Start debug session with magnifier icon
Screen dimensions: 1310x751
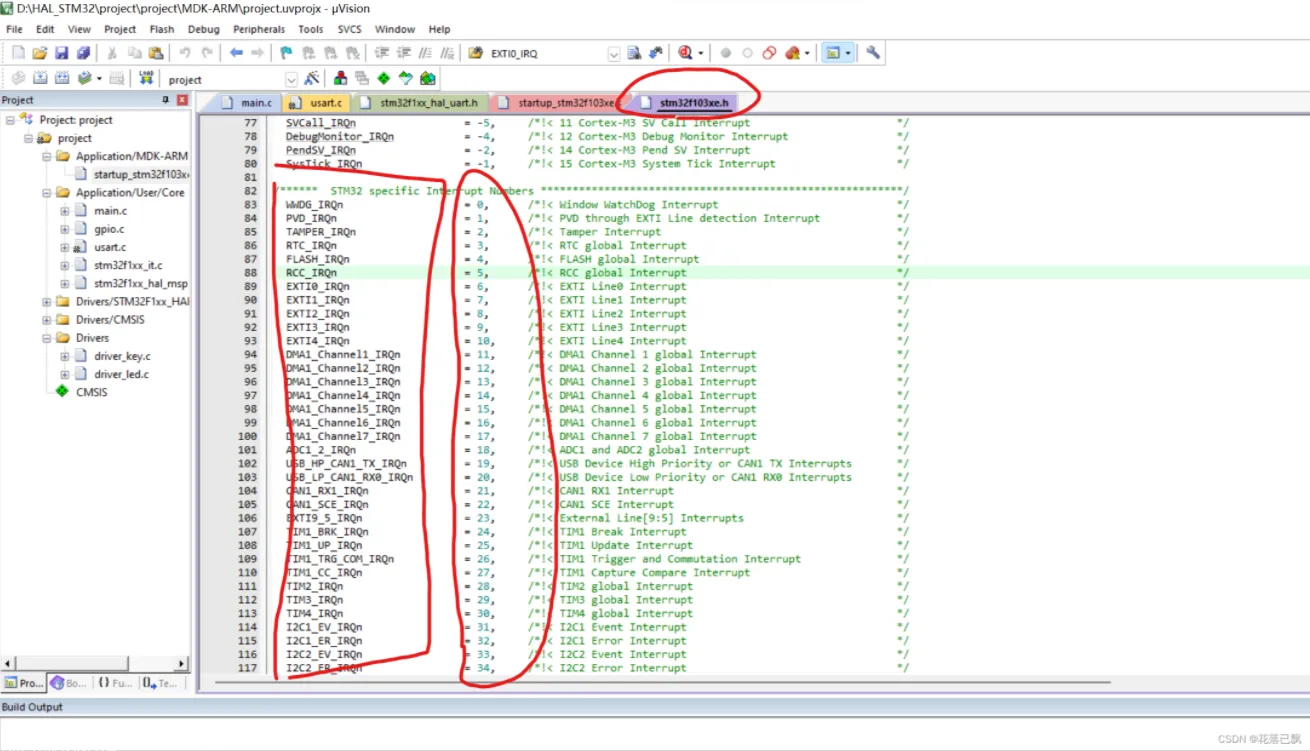click(x=684, y=52)
